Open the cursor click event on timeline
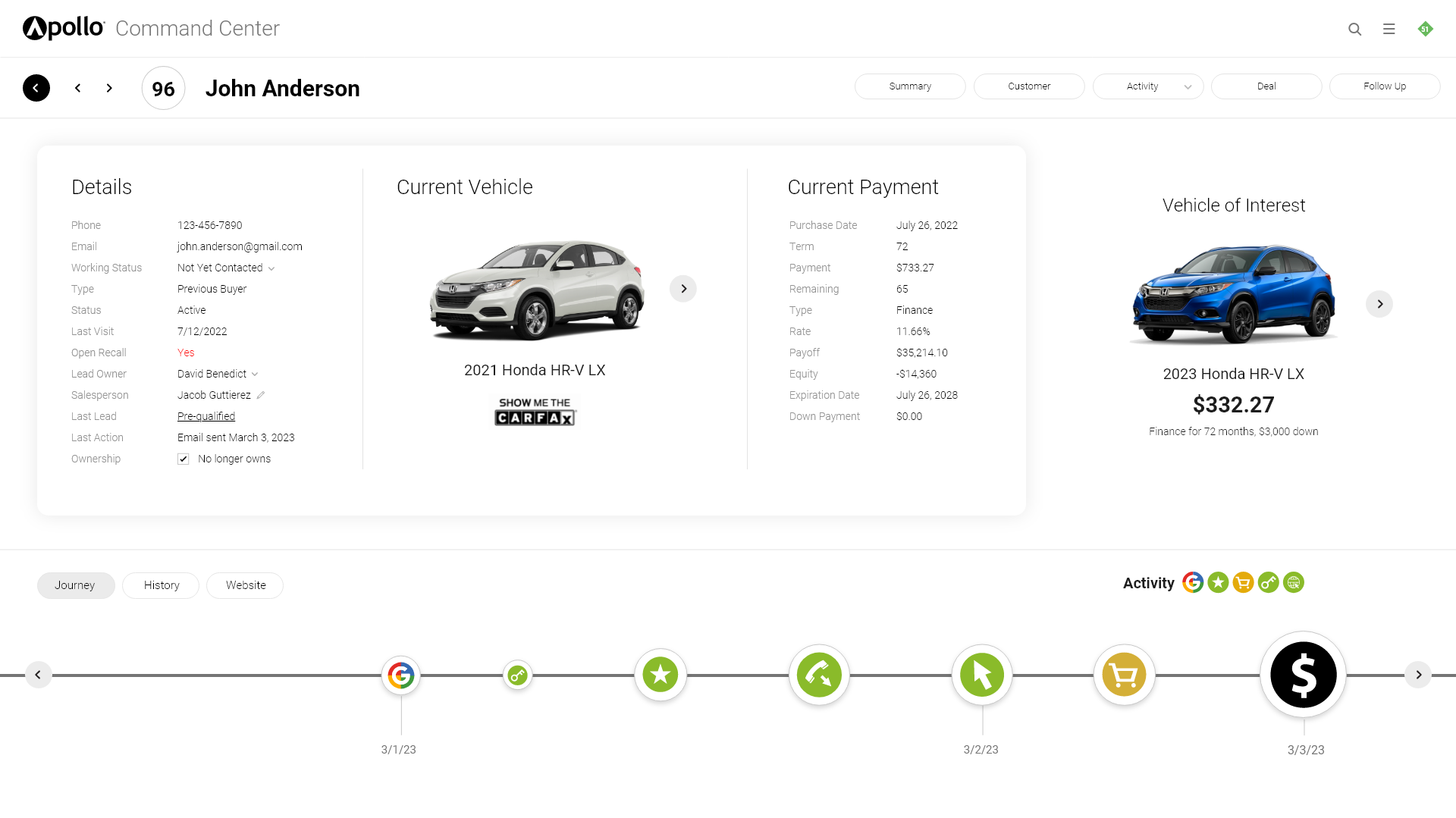Image resolution: width=1456 pixels, height=818 pixels. [x=982, y=675]
